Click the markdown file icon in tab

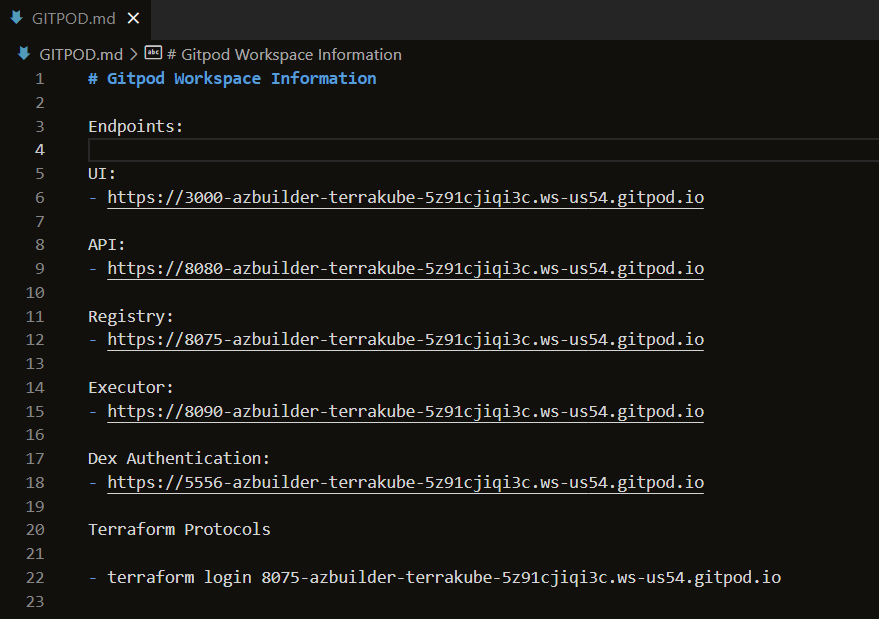point(17,18)
